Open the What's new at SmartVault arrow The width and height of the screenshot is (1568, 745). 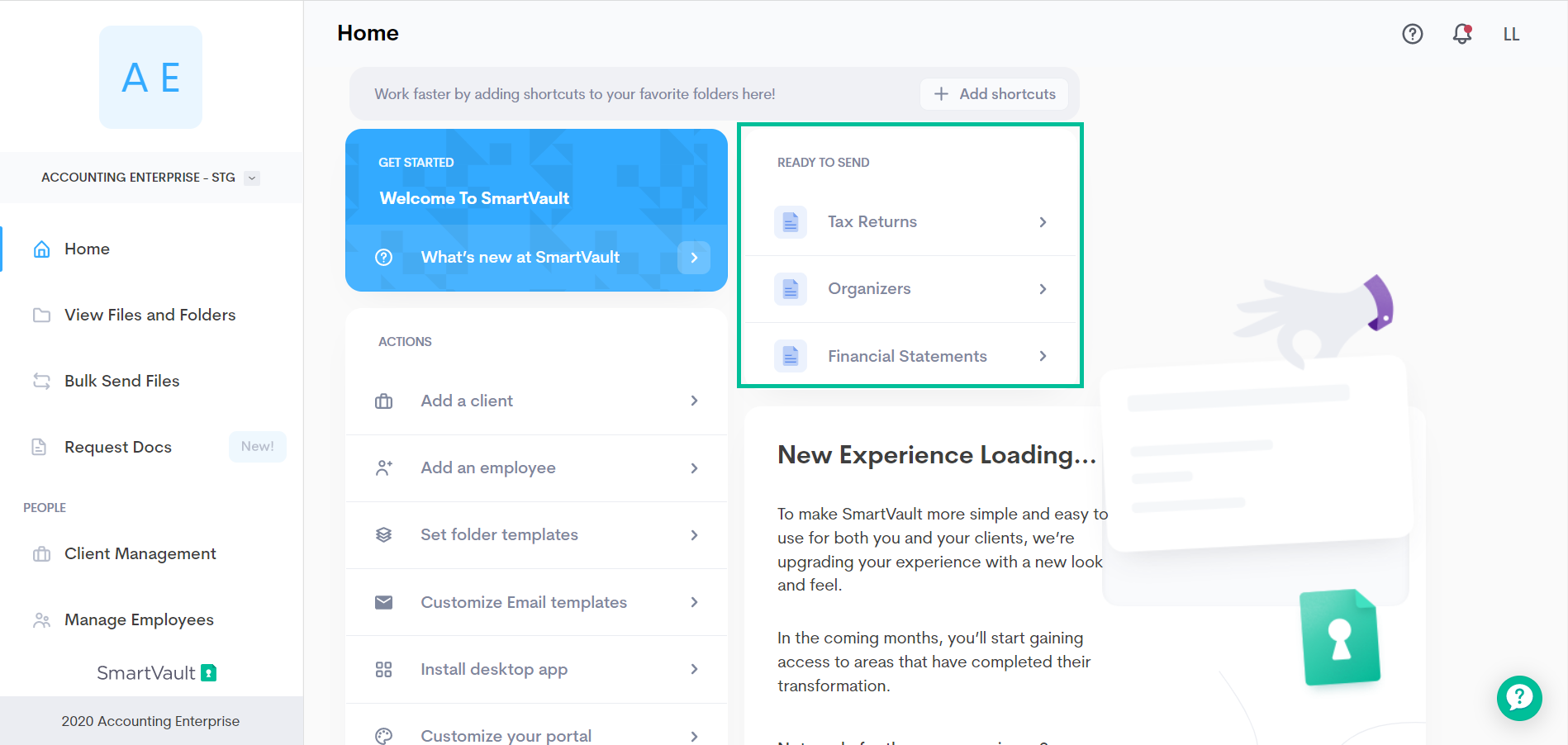pyautogui.click(x=693, y=258)
